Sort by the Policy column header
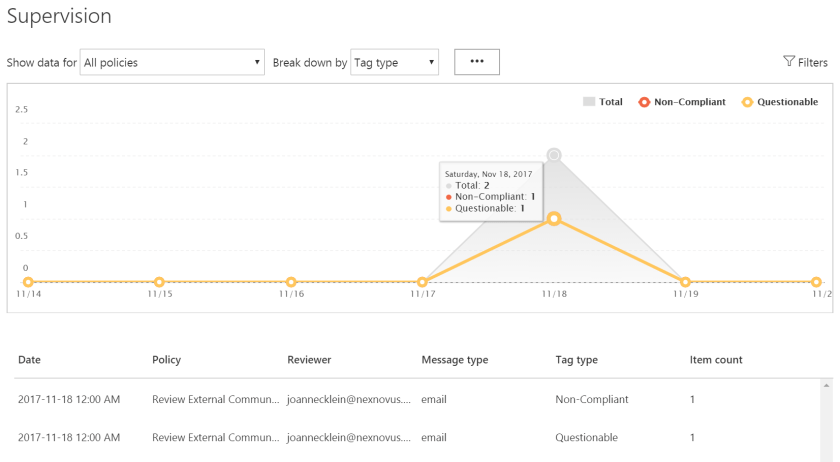 coord(166,359)
